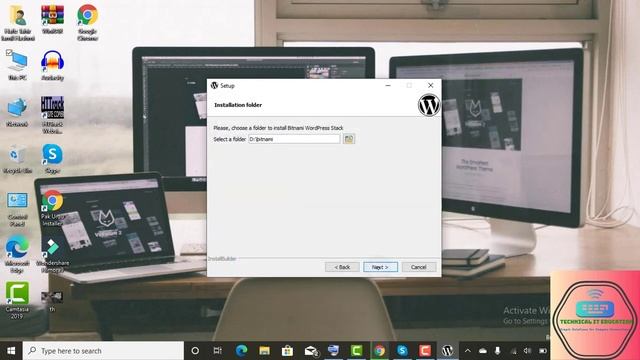Select Network desktop icon
The width and height of the screenshot is (640, 360).
click(x=18, y=112)
